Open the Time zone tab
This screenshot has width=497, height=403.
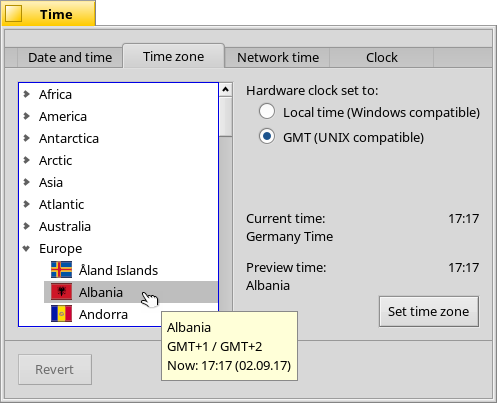(x=174, y=56)
